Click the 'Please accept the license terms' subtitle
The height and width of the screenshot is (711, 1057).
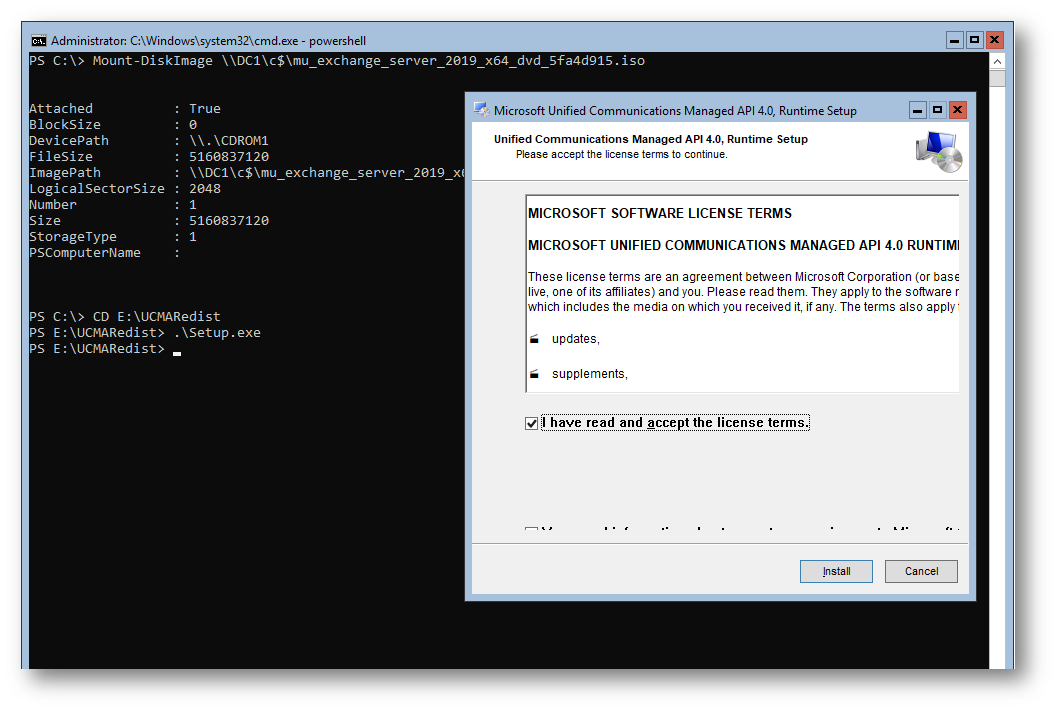622,154
